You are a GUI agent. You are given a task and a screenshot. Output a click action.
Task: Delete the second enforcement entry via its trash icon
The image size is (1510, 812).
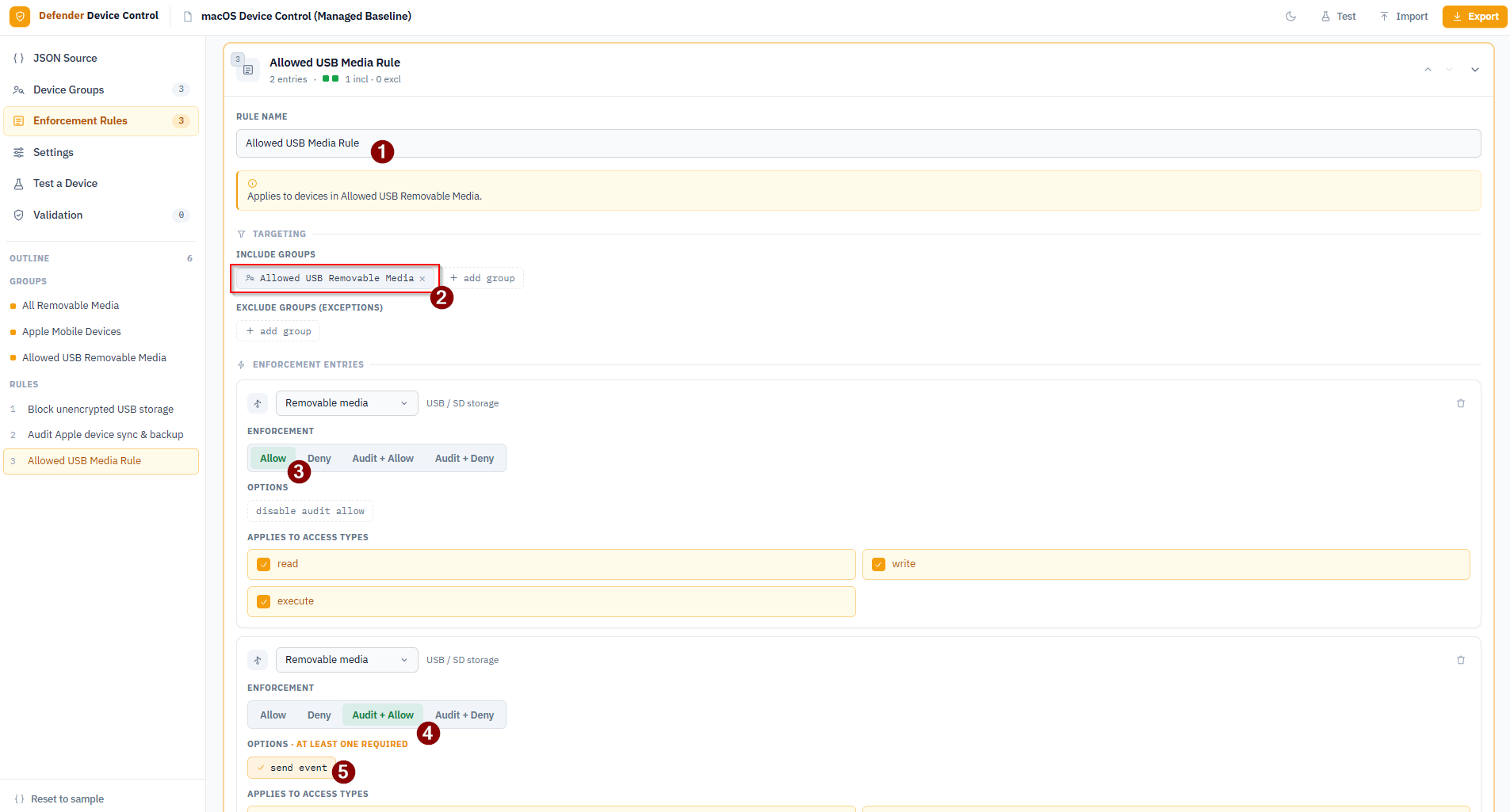click(x=1461, y=660)
